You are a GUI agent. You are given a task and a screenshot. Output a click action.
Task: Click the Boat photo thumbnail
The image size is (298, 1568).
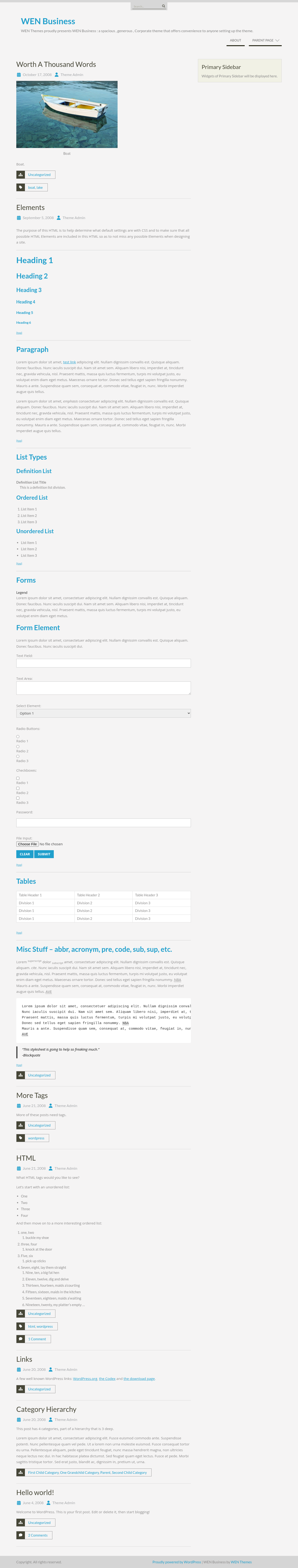coord(67,114)
